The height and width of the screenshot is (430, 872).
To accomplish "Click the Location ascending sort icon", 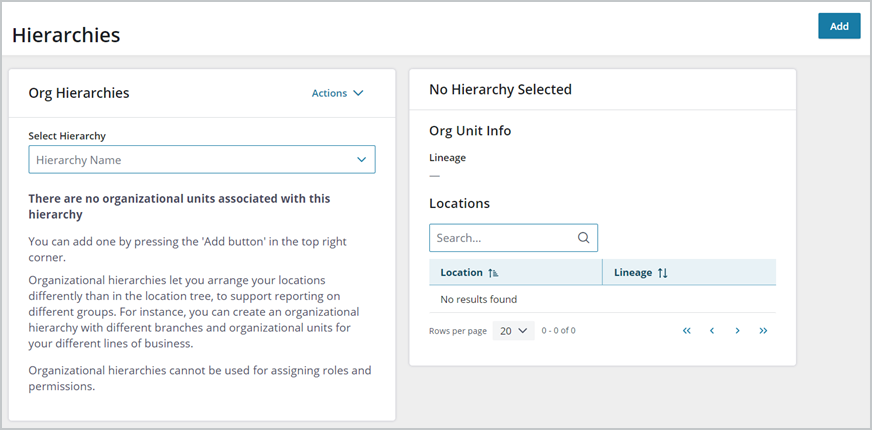I will point(493,273).
